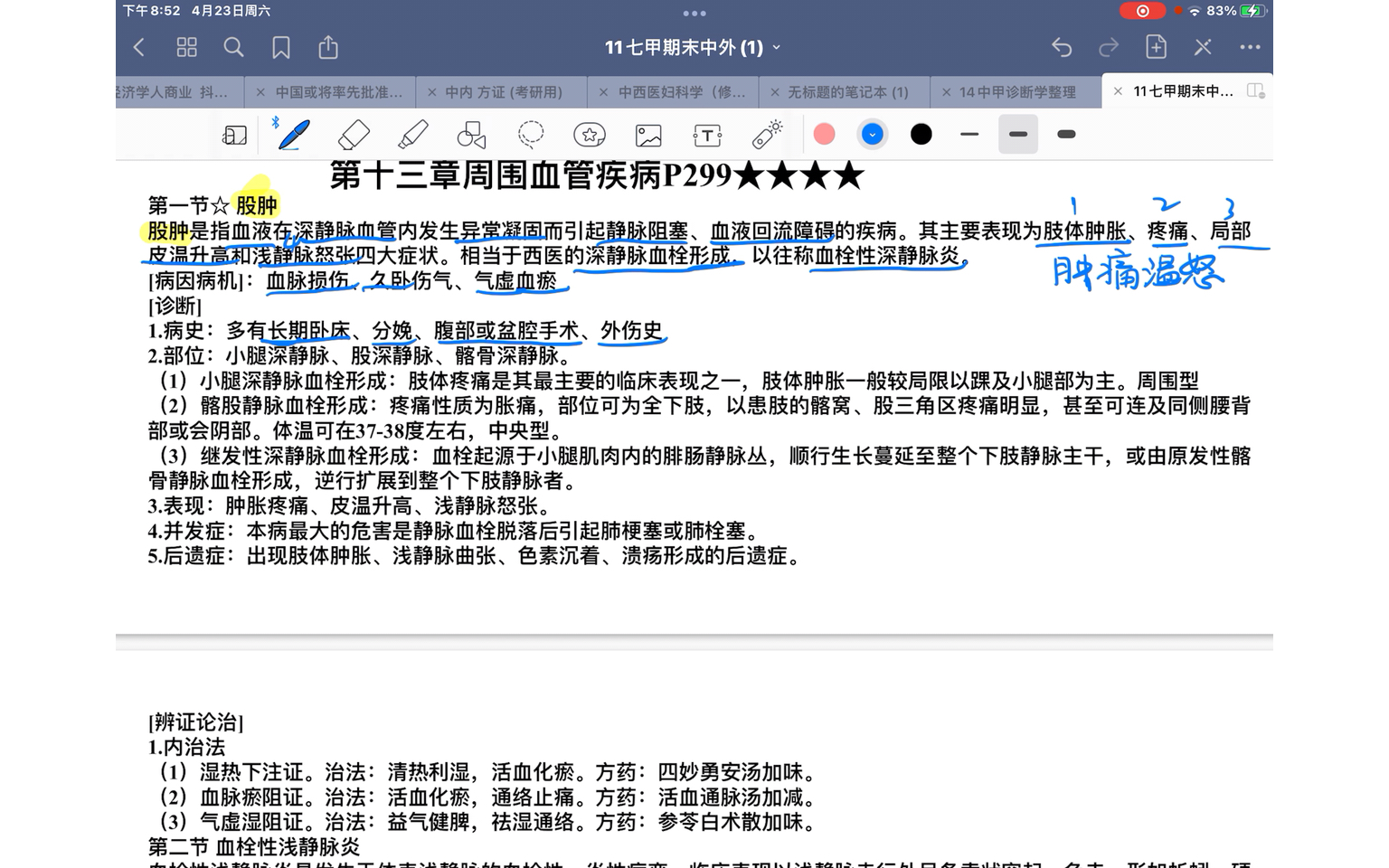Open the selected blue color options
Viewport: 1389px width, 868px height.
point(872,135)
